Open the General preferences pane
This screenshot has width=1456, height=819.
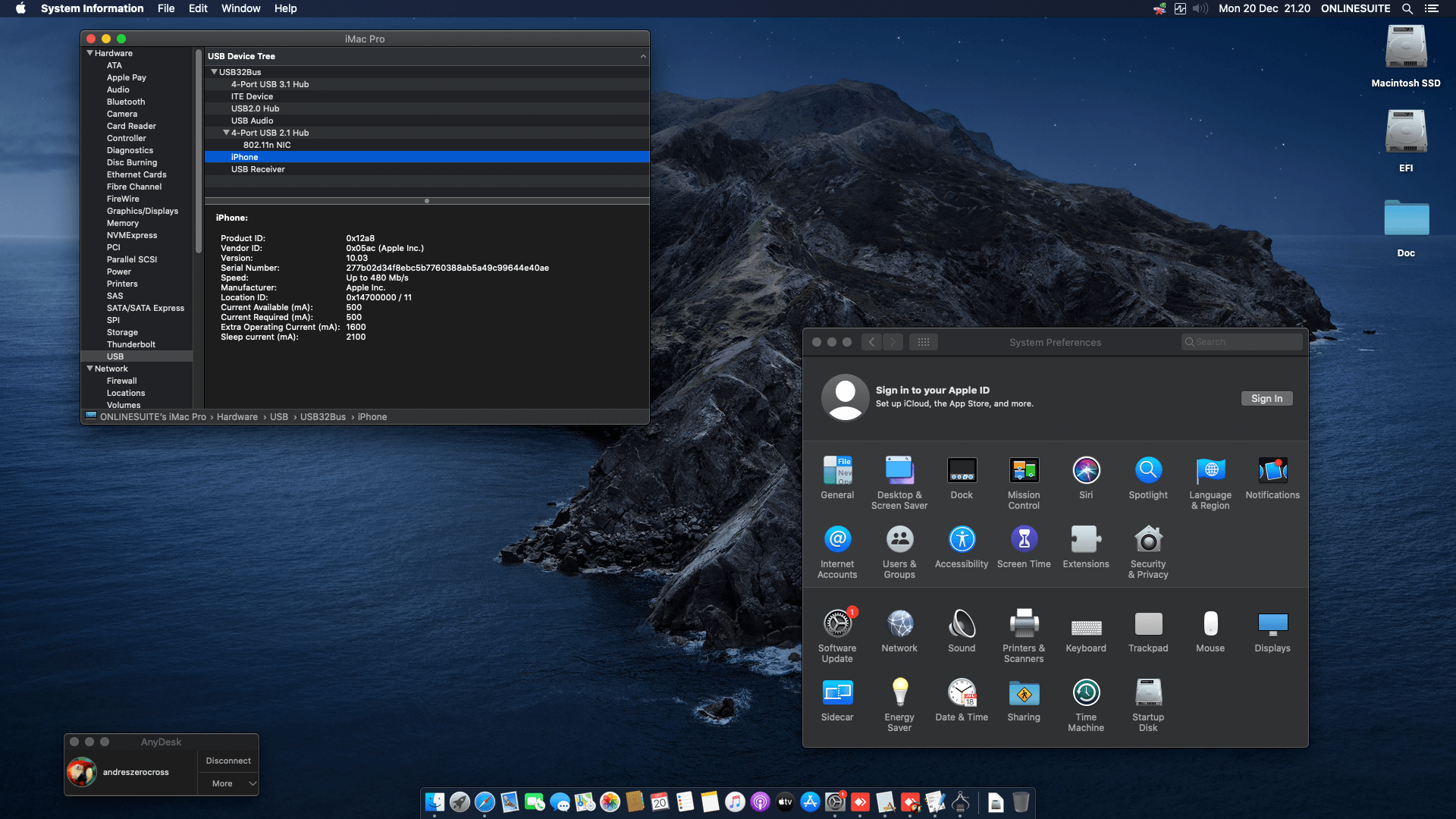click(x=837, y=477)
